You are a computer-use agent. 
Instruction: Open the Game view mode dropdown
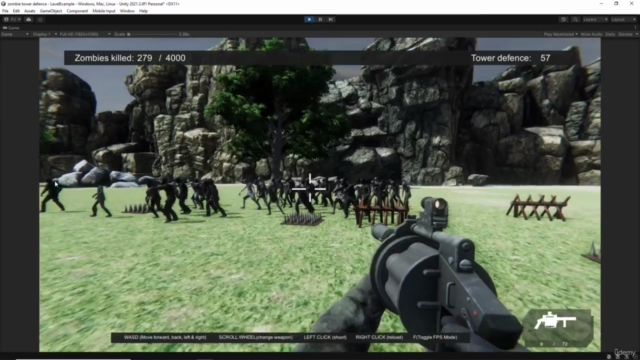click(15, 34)
